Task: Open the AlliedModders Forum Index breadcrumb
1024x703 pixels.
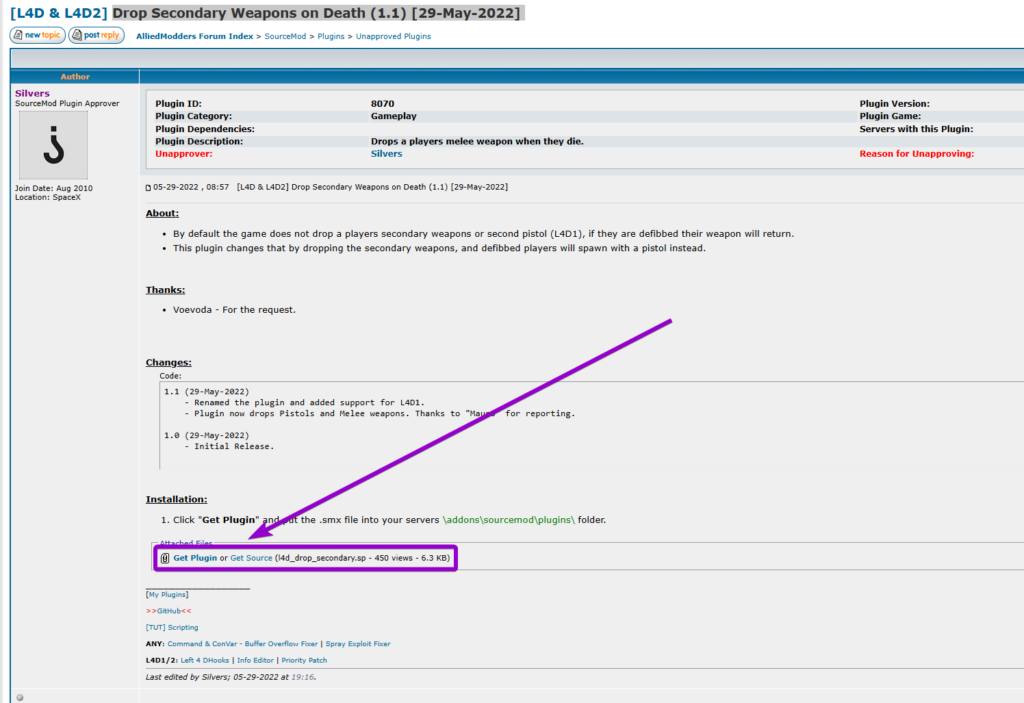Action: coord(193,34)
